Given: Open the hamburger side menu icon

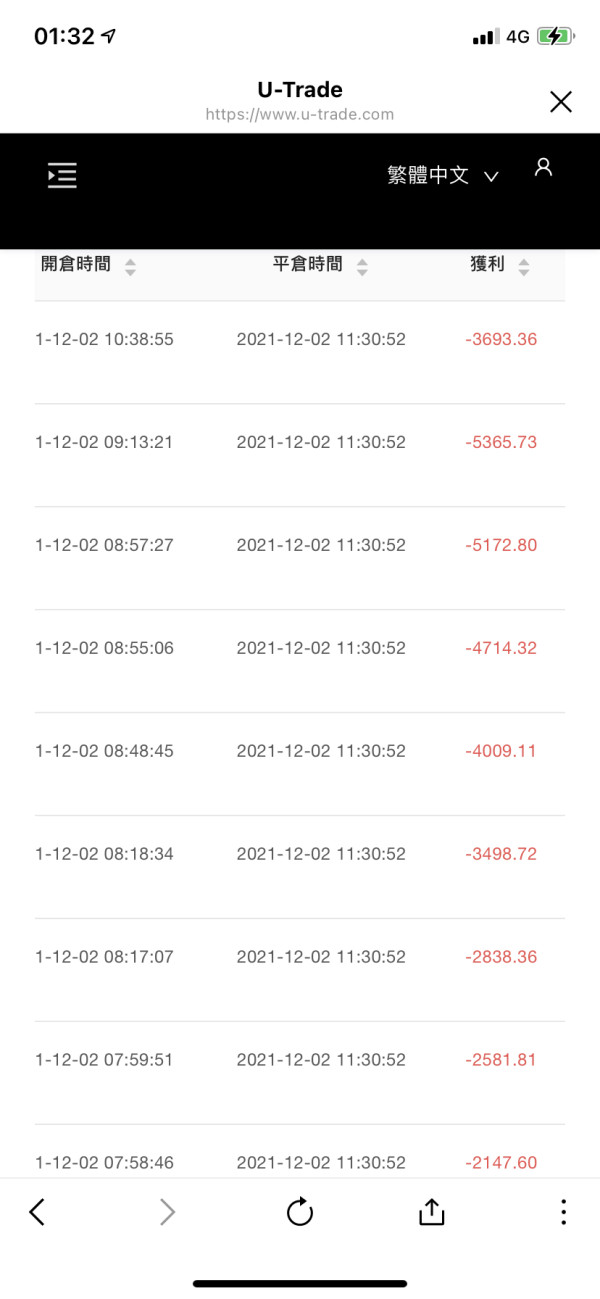Looking at the screenshot, I should pyautogui.click(x=62, y=176).
